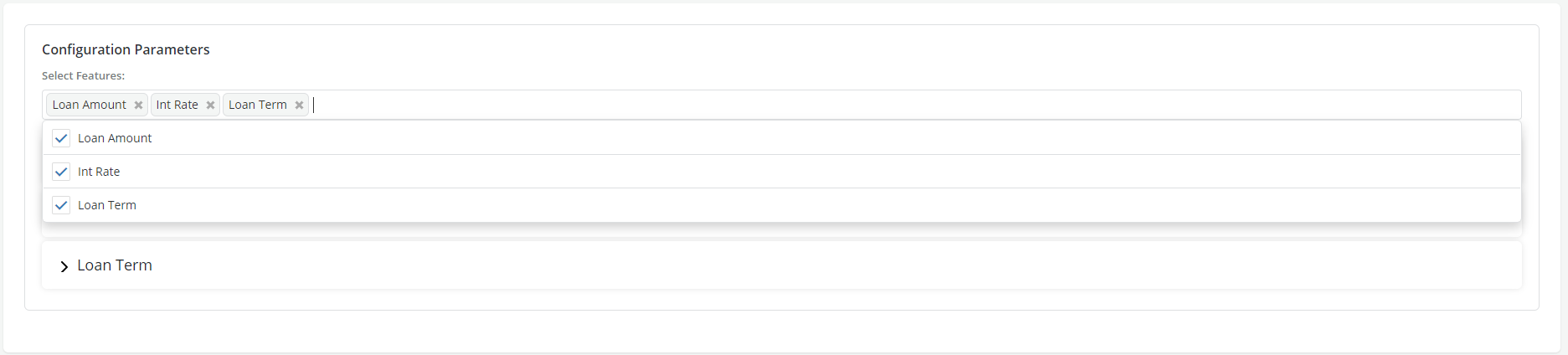
Task: Select the Int Rate option label in the list
Action: (99, 172)
